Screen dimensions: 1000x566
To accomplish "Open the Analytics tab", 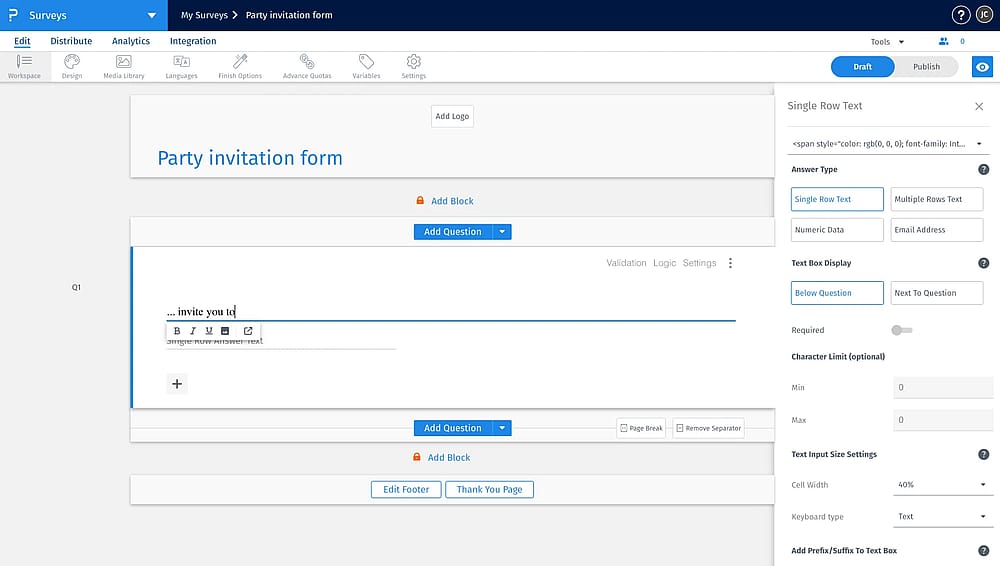I will [x=131, y=41].
